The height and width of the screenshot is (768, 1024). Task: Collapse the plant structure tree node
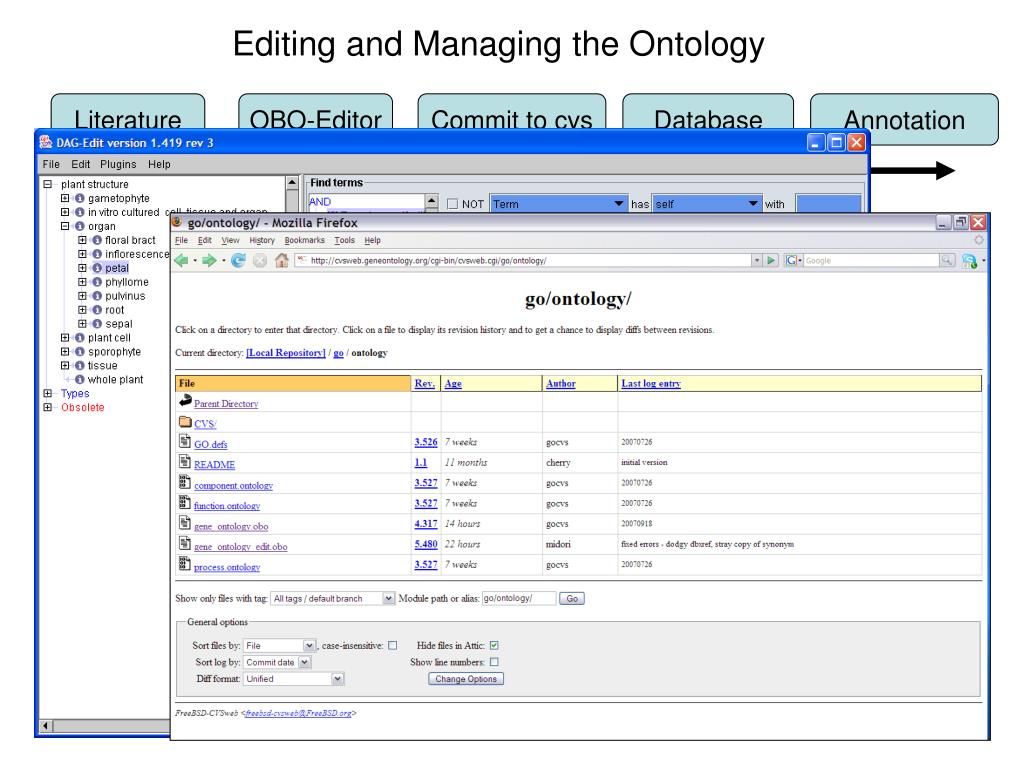pos(47,184)
